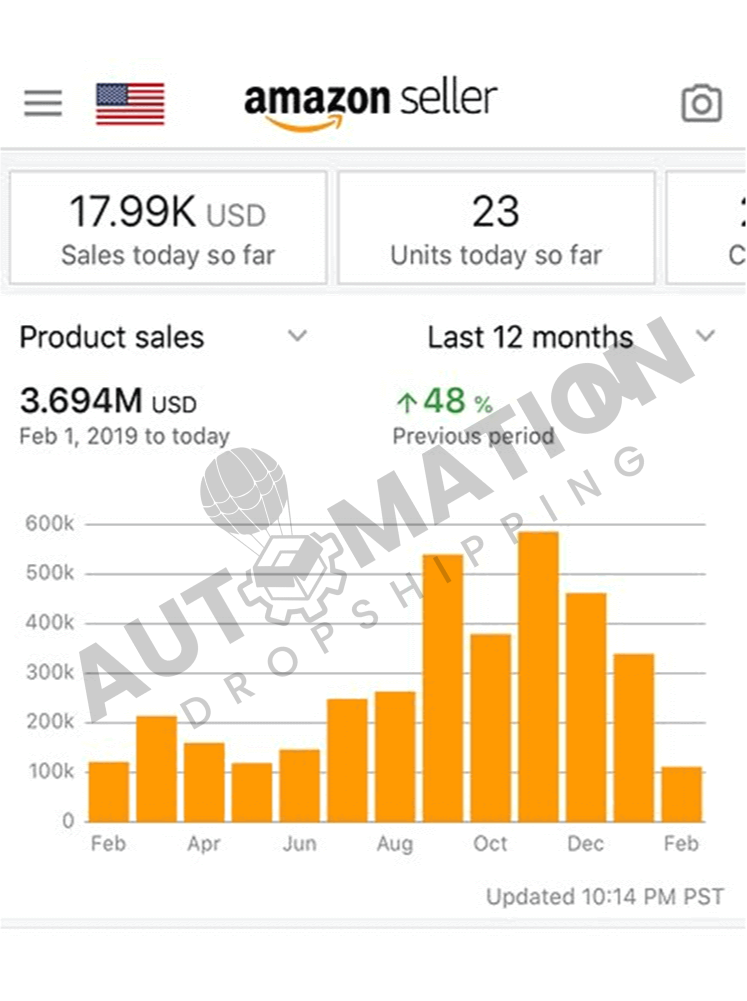Click the camera search icon
This screenshot has width=747, height=1001.
click(x=701, y=103)
